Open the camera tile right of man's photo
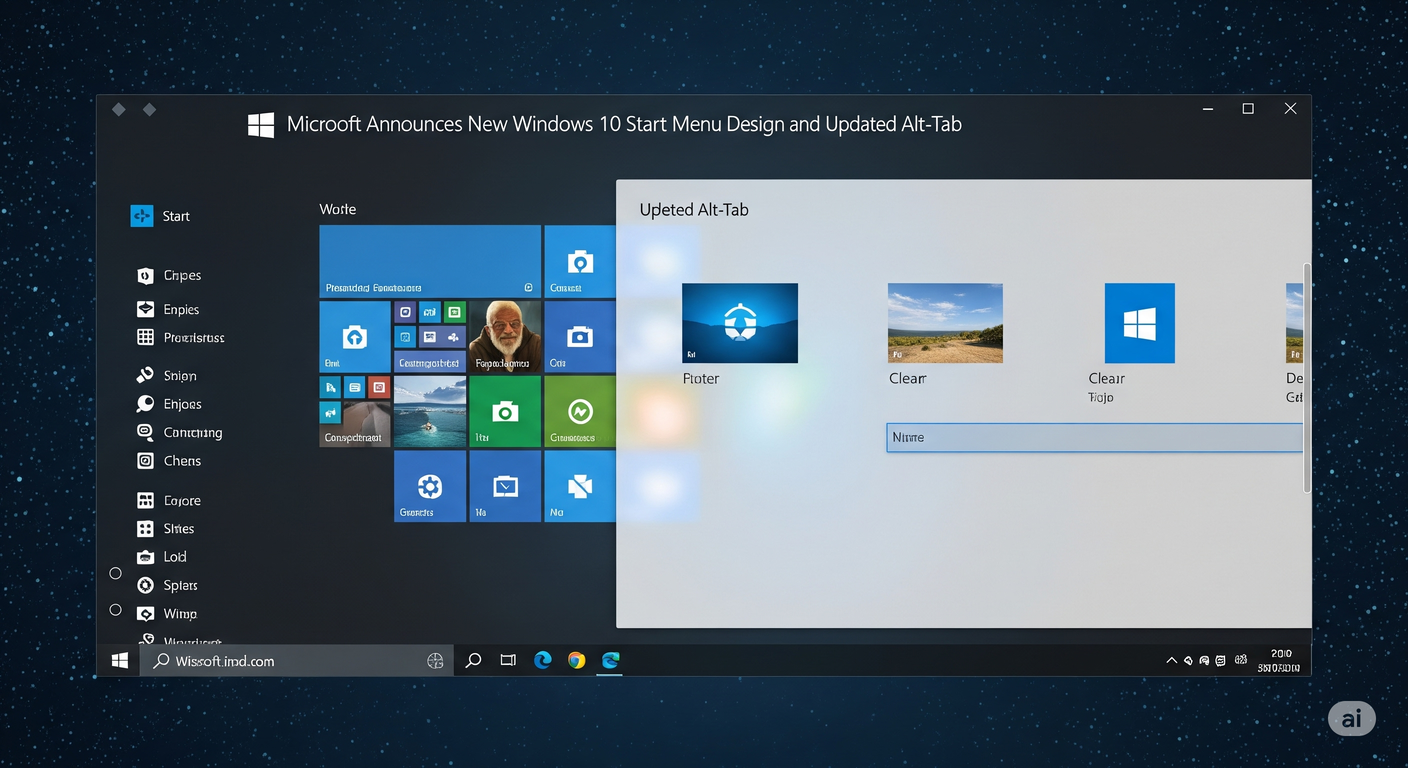 pos(580,337)
